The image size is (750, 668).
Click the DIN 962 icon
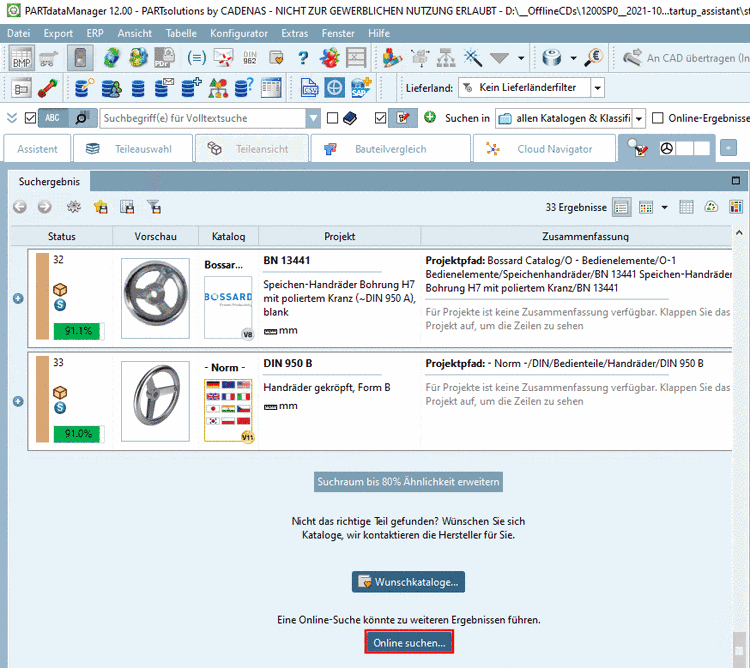[x=250, y=58]
